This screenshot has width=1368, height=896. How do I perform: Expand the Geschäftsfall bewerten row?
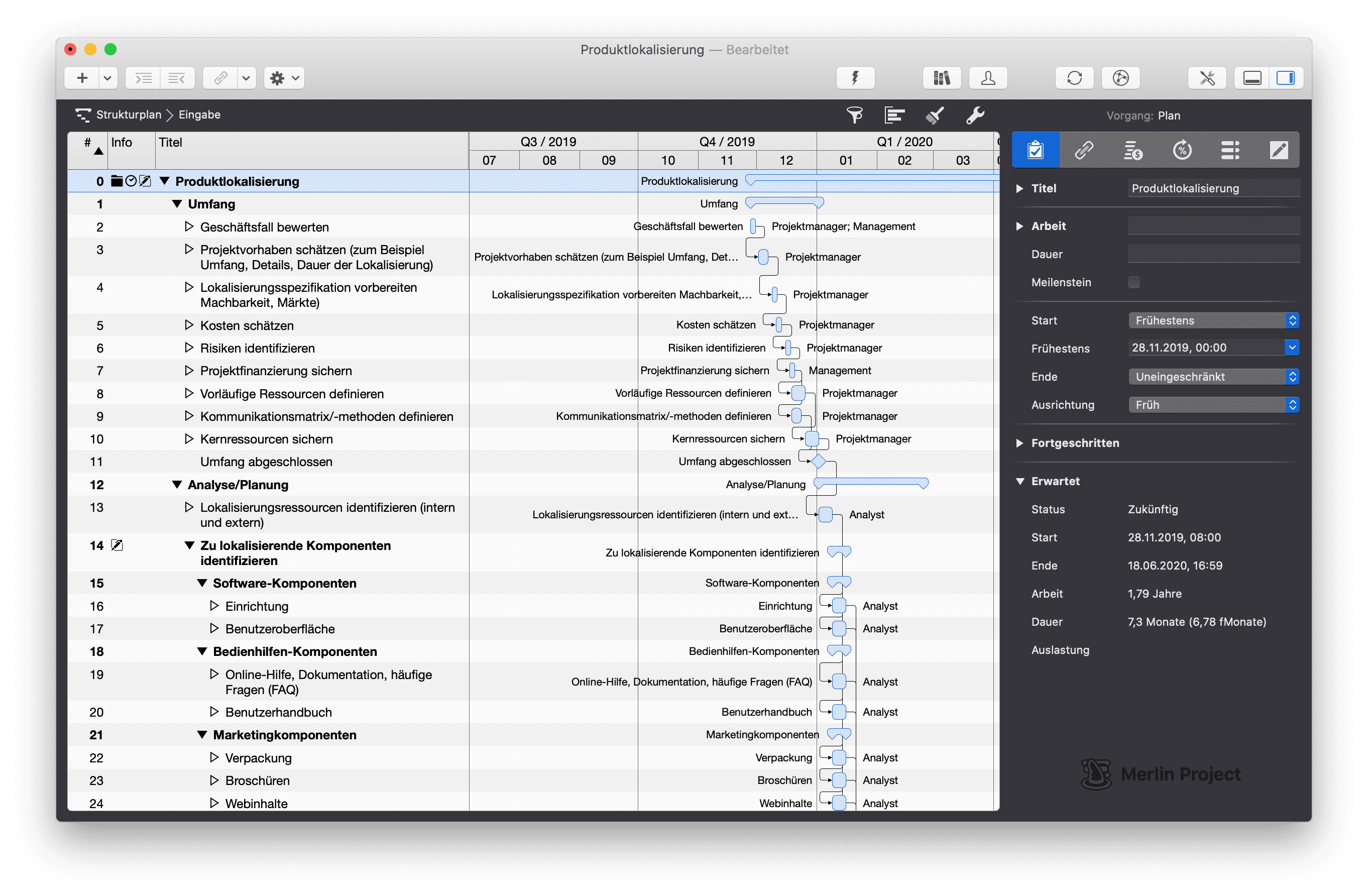[189, 227]
